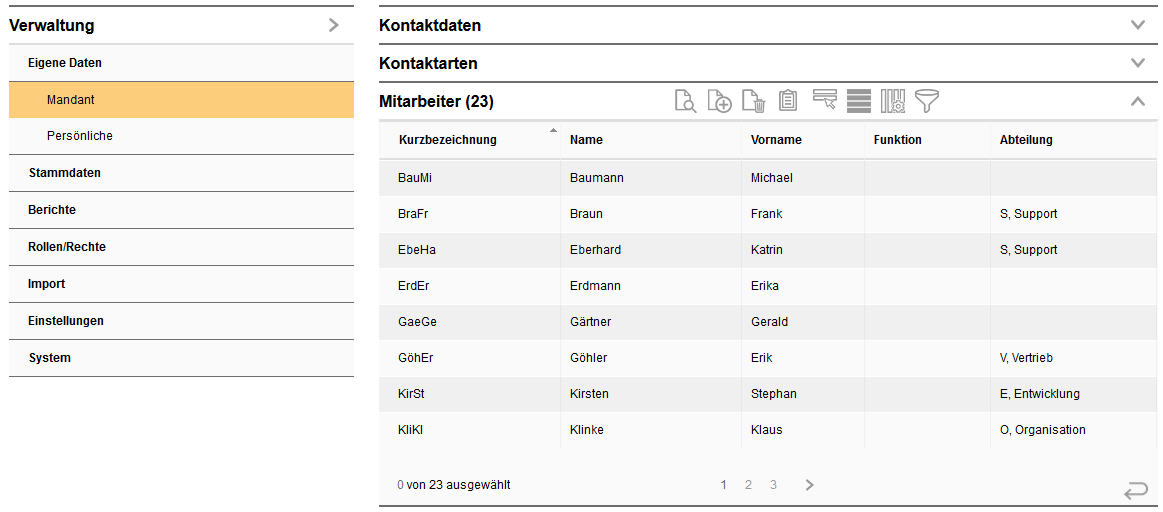Click the striped rows list icon
The width and height of the screenshot is (1163, 512).
pos(859,101)
